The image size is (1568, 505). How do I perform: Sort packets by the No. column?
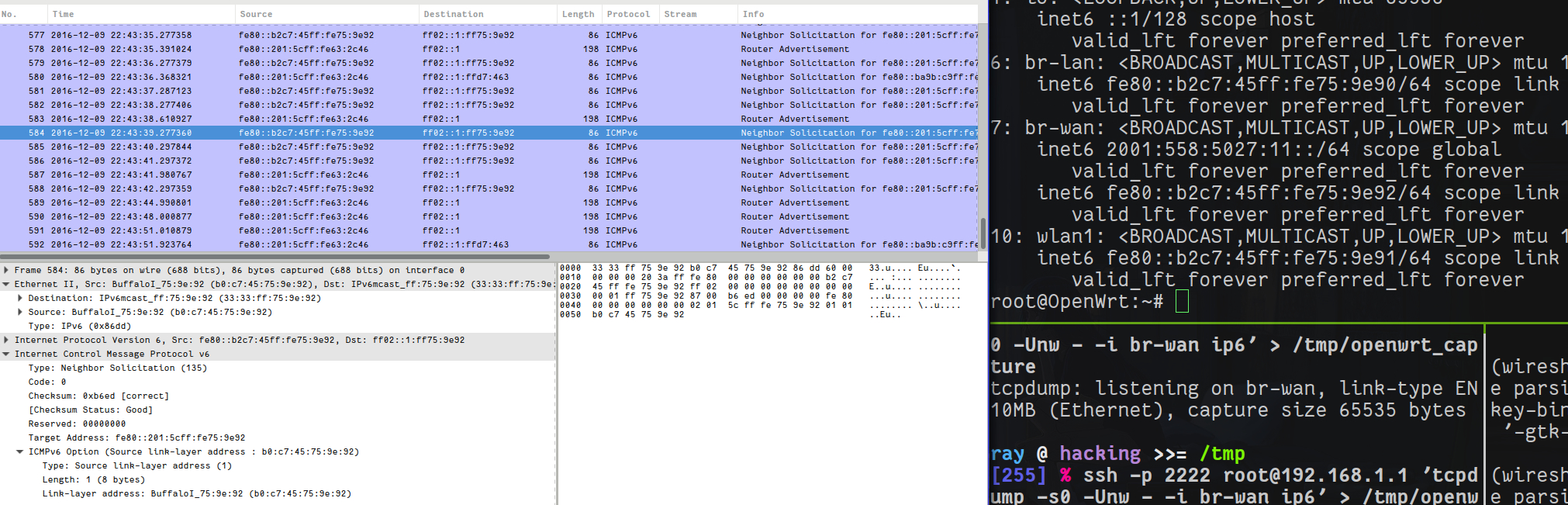[24, 14]
